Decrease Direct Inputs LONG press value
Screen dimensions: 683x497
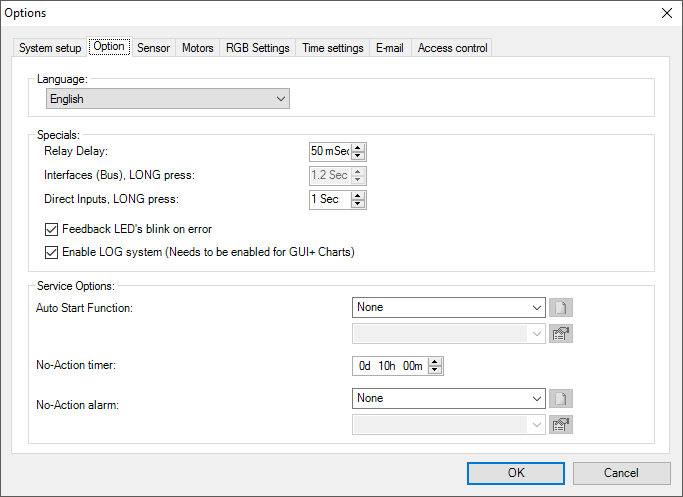[359, 204]
